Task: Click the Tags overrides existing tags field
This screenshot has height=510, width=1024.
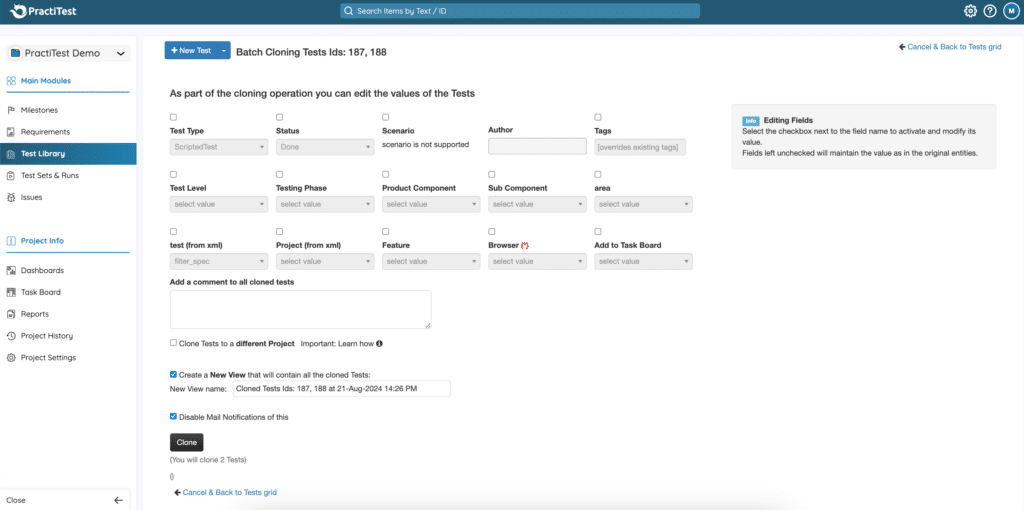Action: click(640, 148)
